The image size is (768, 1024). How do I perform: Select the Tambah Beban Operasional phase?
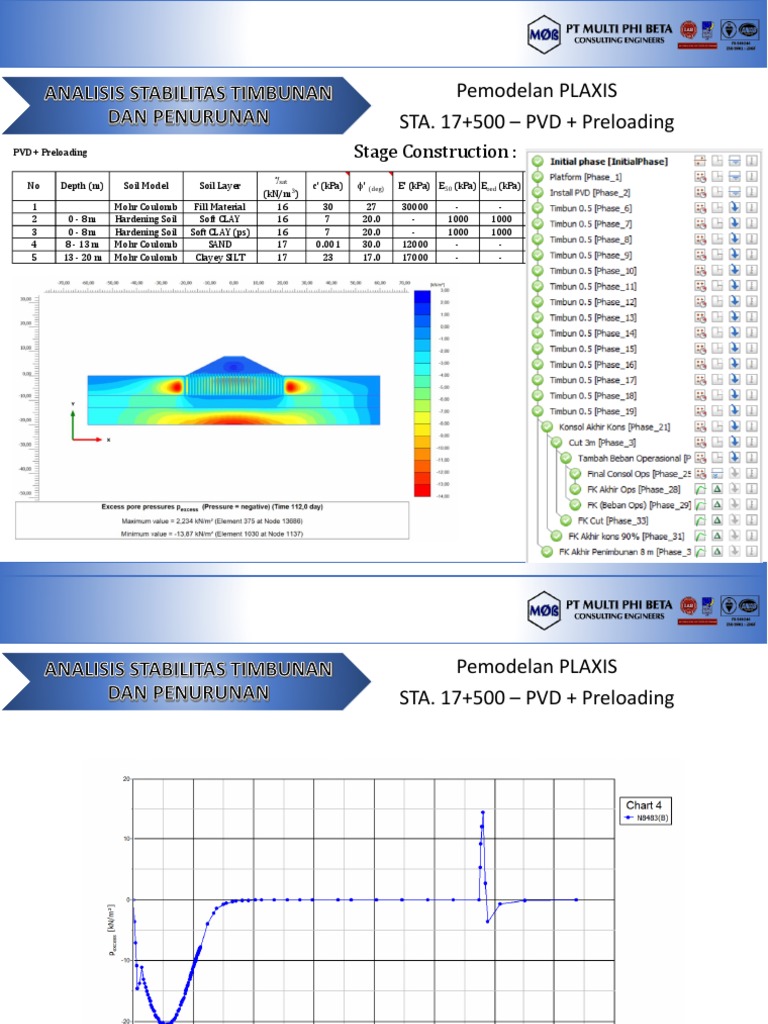(634, 458)
